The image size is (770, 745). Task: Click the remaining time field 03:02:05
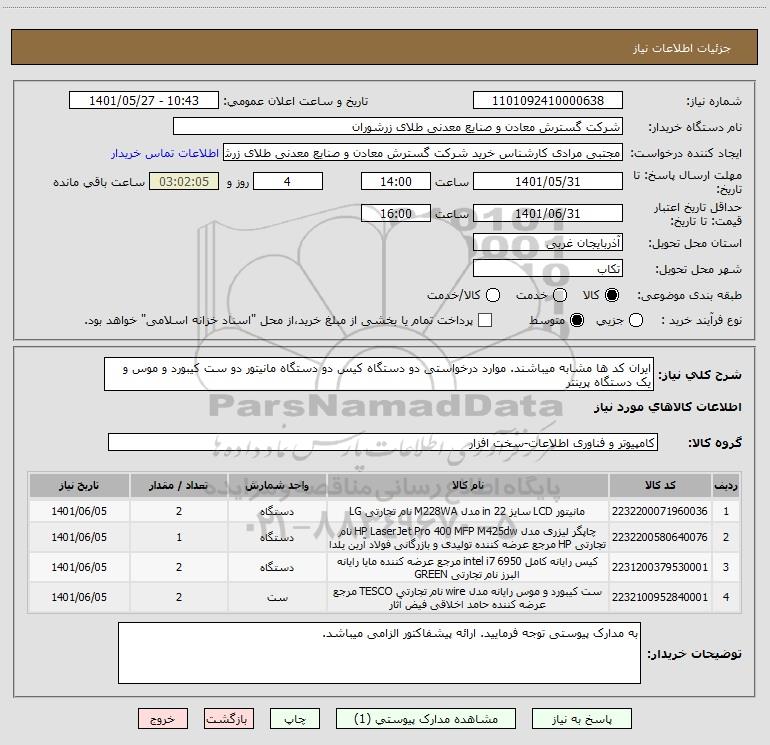(184, 181)
